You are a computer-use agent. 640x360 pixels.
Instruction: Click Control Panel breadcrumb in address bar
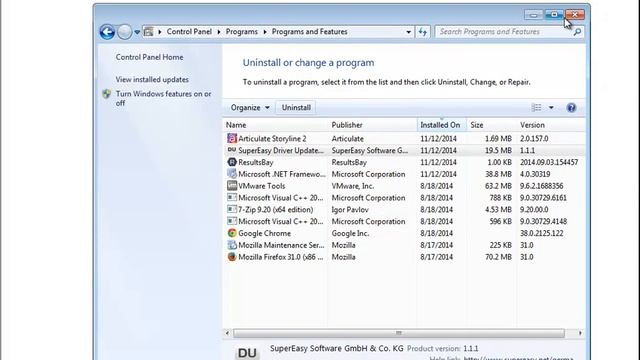(x=189, y=32)
